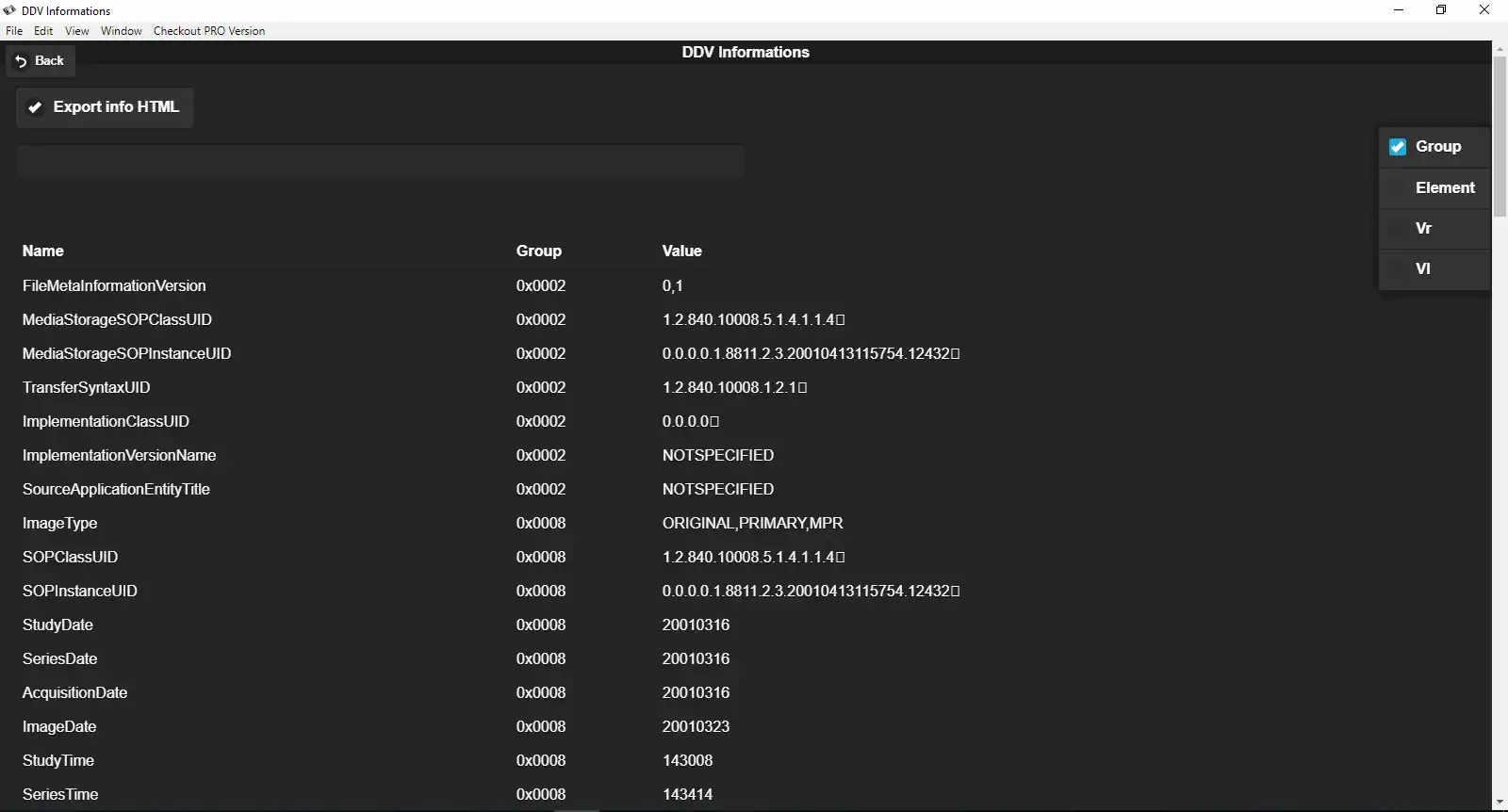Open the View menu

tap(77, 31)
